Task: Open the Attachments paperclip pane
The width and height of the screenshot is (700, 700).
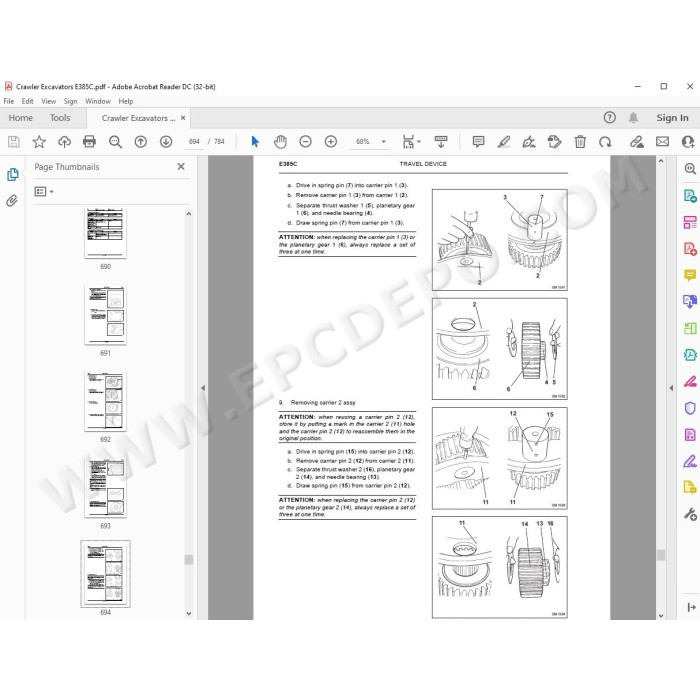Action: pyautogui.click(x=12, y=200)
